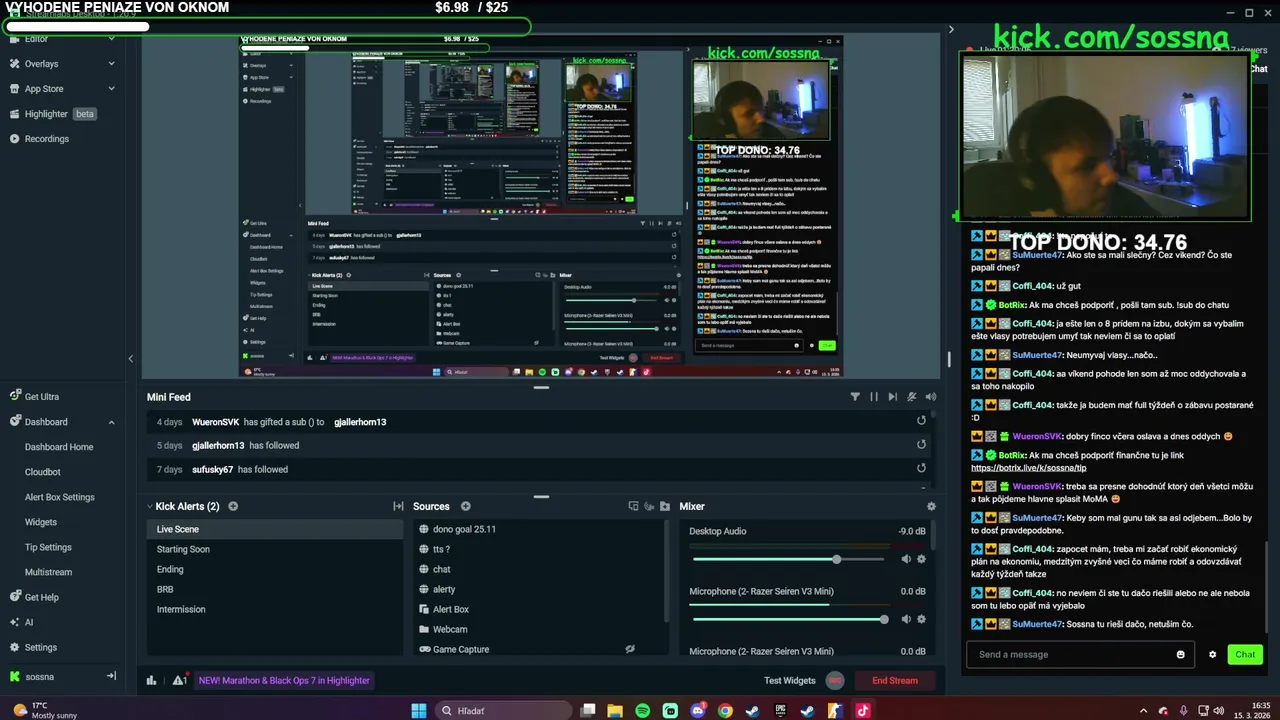
Task: Click the End Stream button
Action: coord(895,680)
